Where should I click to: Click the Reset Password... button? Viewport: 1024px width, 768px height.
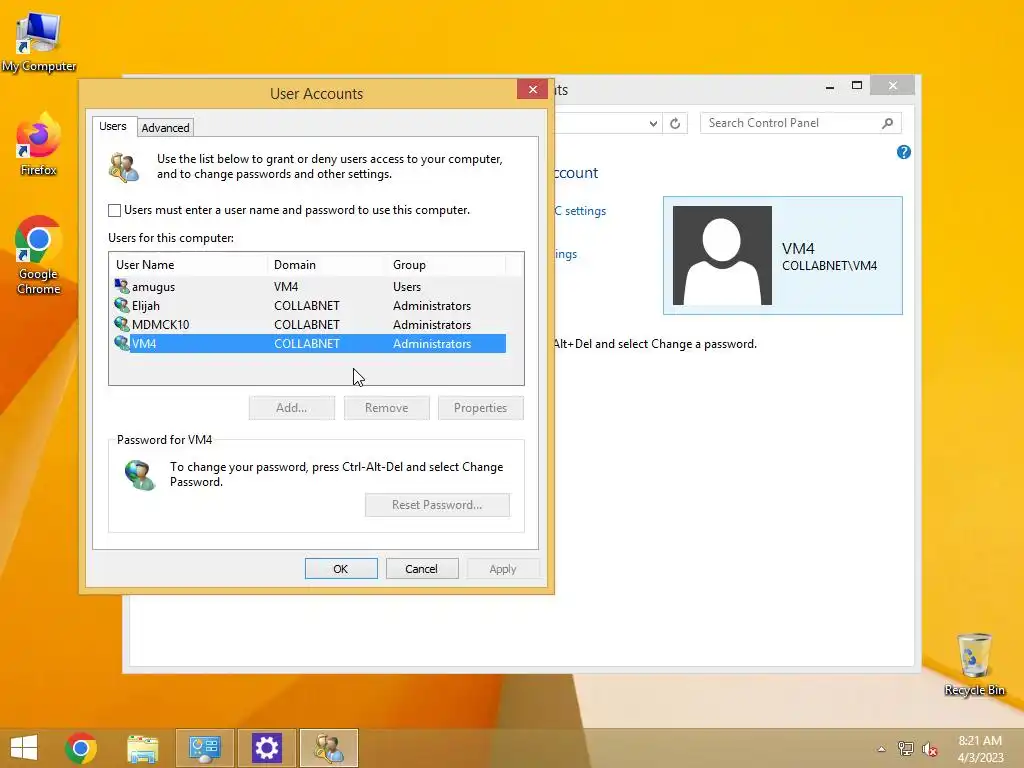(x=437, y=505)
